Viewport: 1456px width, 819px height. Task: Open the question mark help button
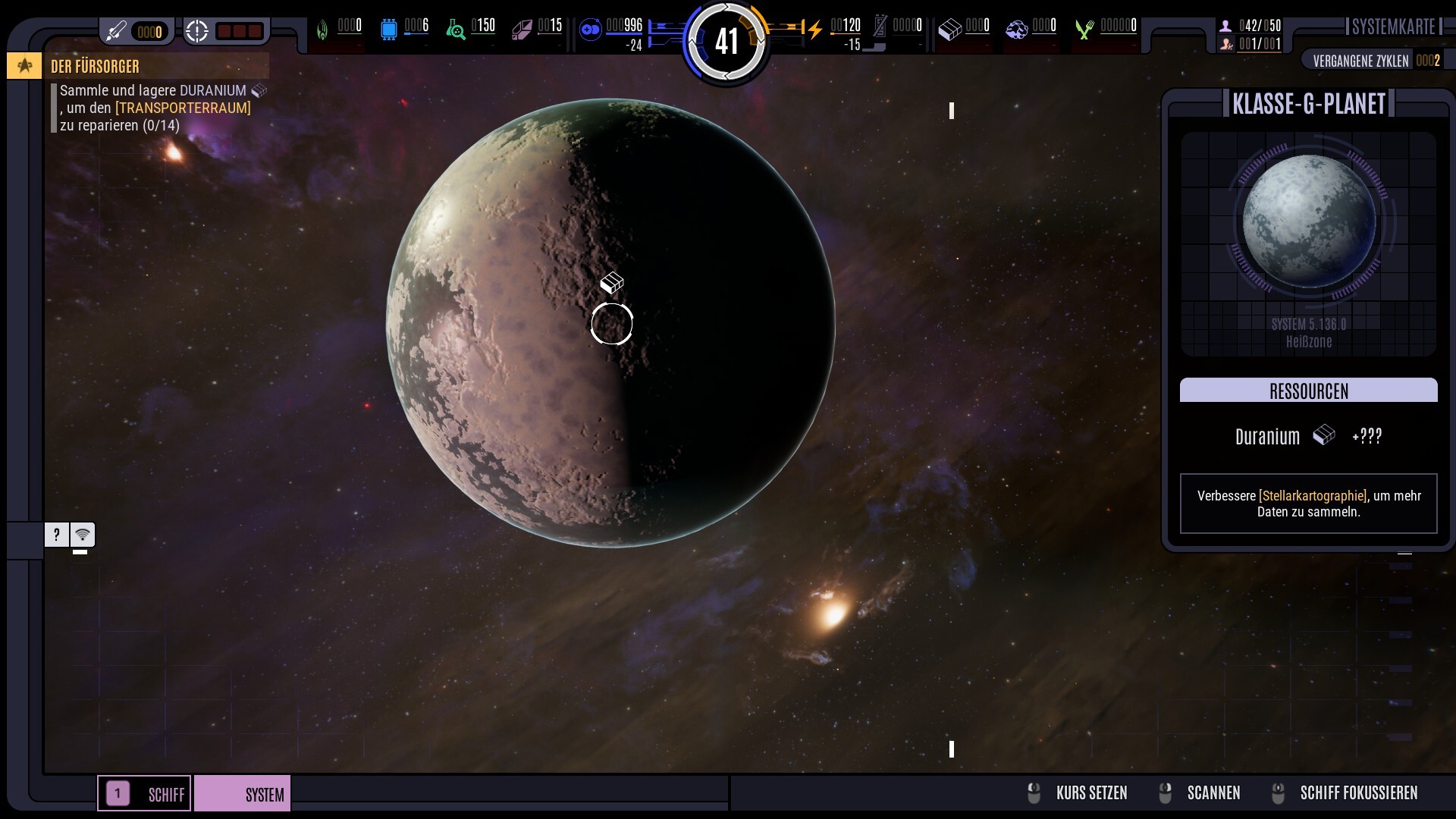pos(56,535)
